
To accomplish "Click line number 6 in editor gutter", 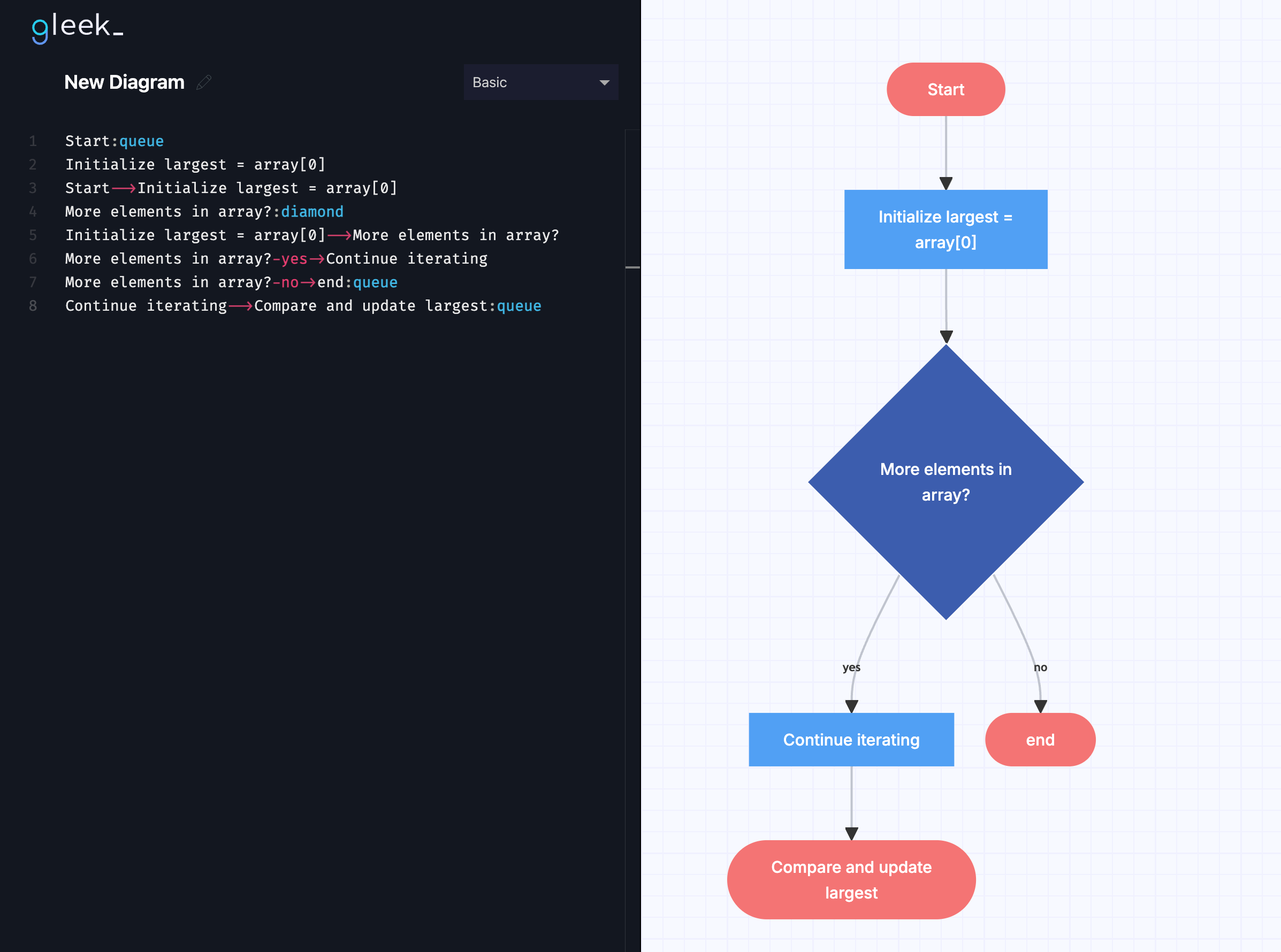I will 33,259.
